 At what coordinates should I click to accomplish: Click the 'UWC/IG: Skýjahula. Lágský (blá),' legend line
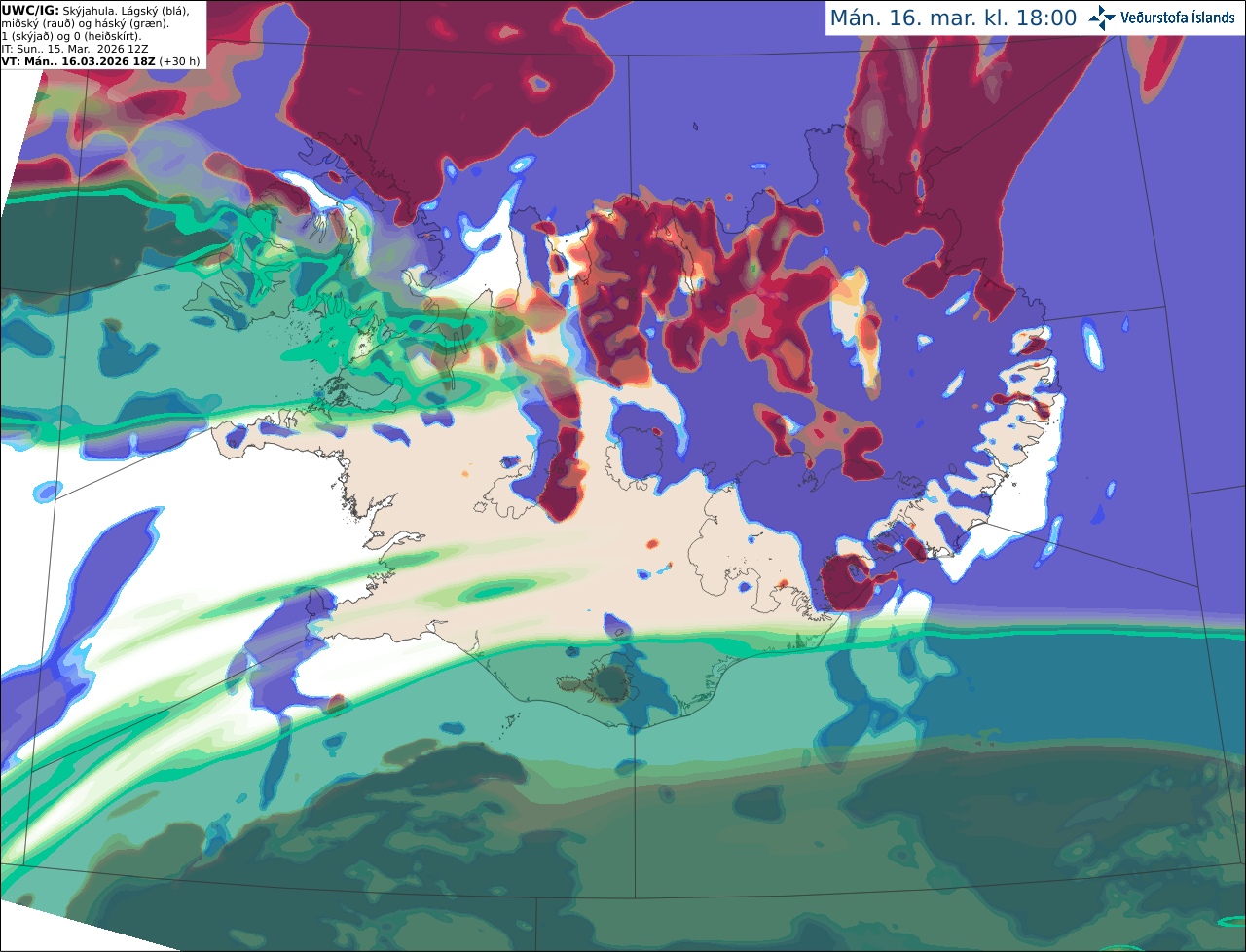tap(95, 10)
